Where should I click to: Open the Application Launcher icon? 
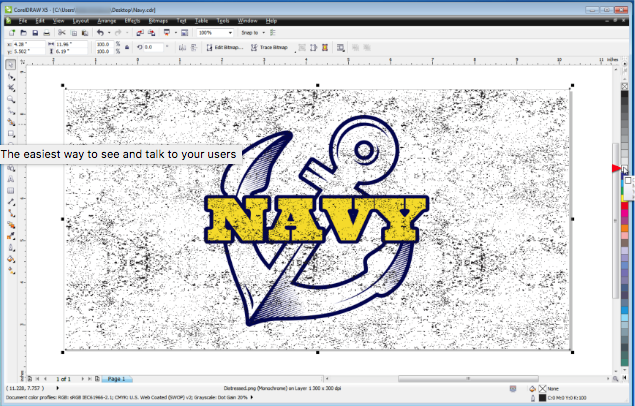point(166,33)
